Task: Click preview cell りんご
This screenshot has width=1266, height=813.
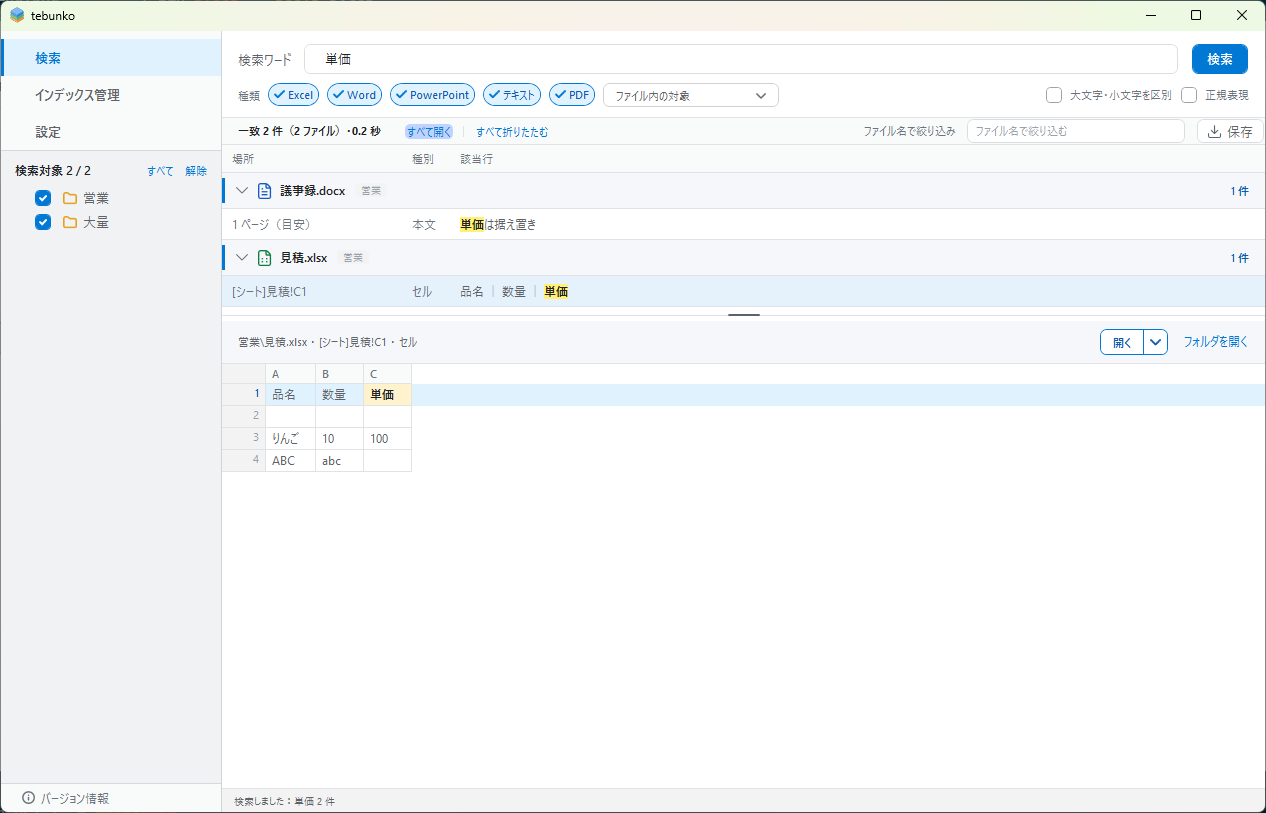Action: pos(290,438)
